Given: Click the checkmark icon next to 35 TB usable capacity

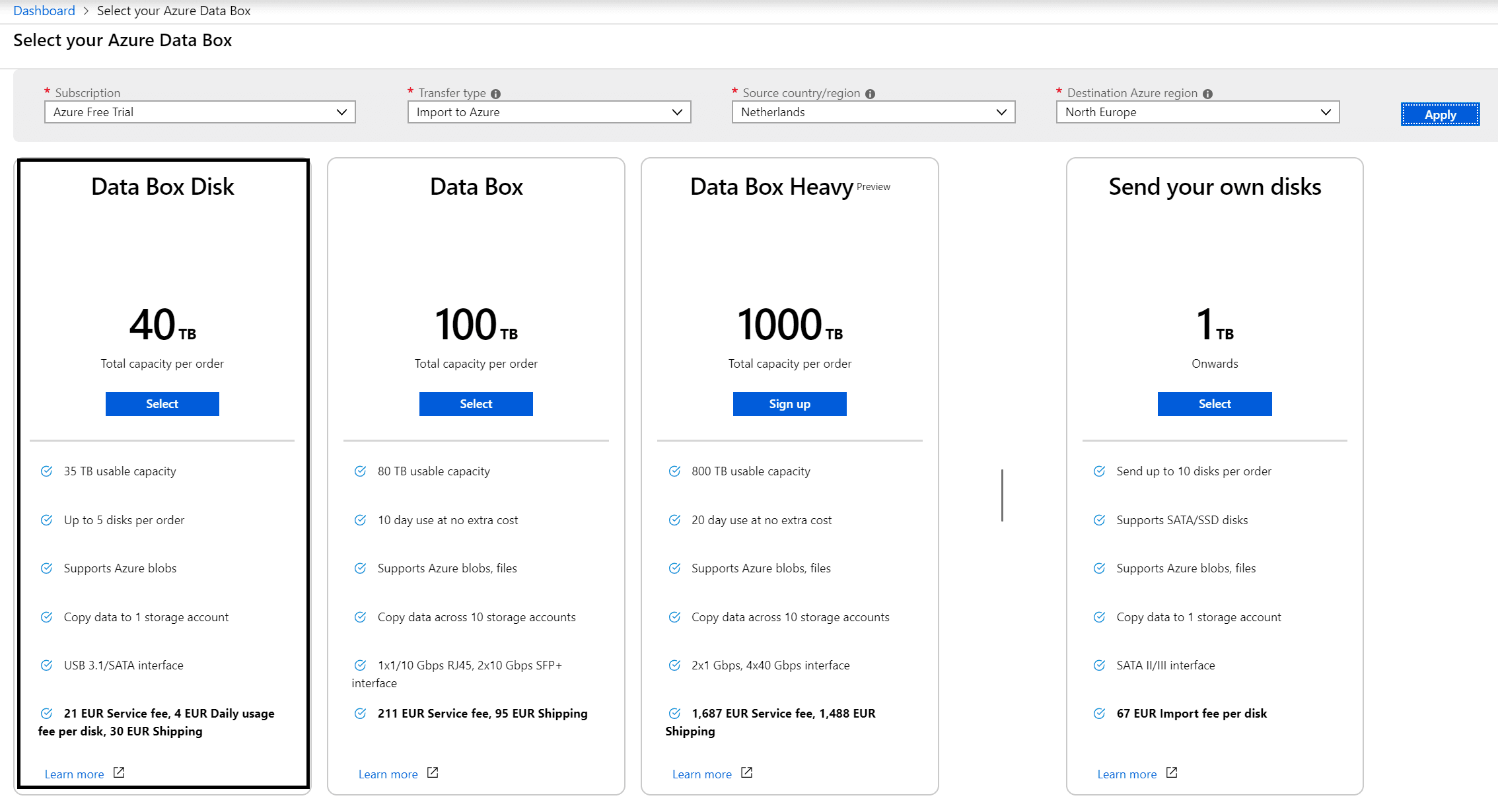Looking at the screenshot, I should [x=47, y=471].
